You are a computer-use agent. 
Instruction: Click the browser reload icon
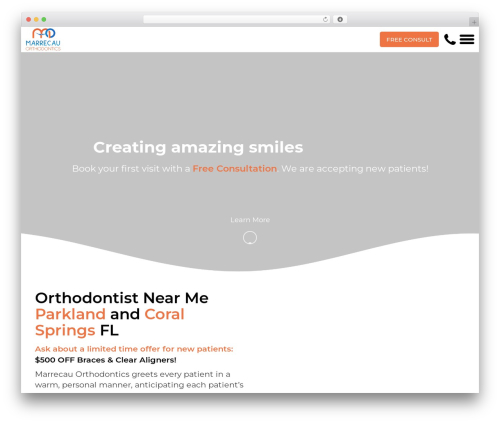click(325, 20)
